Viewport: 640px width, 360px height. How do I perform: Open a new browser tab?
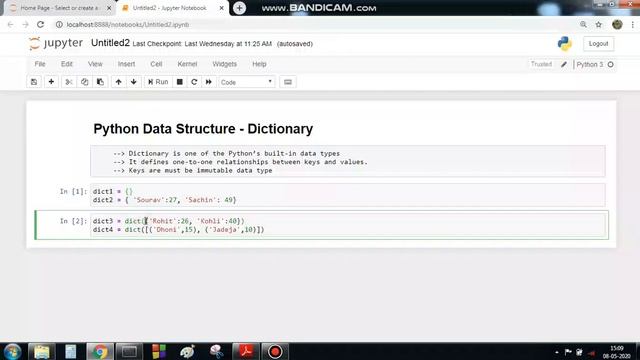coord(240,8)
